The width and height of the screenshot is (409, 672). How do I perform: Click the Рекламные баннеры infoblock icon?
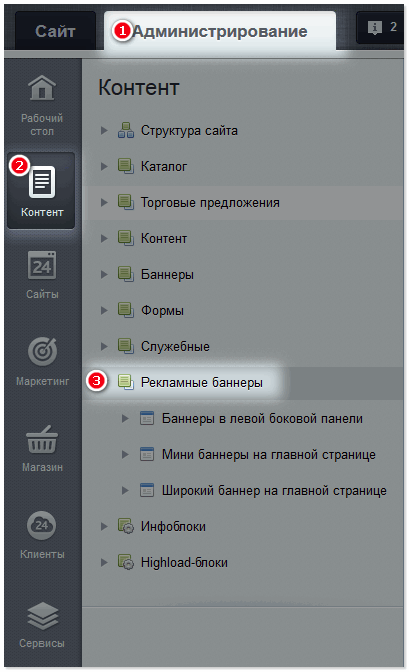coord(126,382)
